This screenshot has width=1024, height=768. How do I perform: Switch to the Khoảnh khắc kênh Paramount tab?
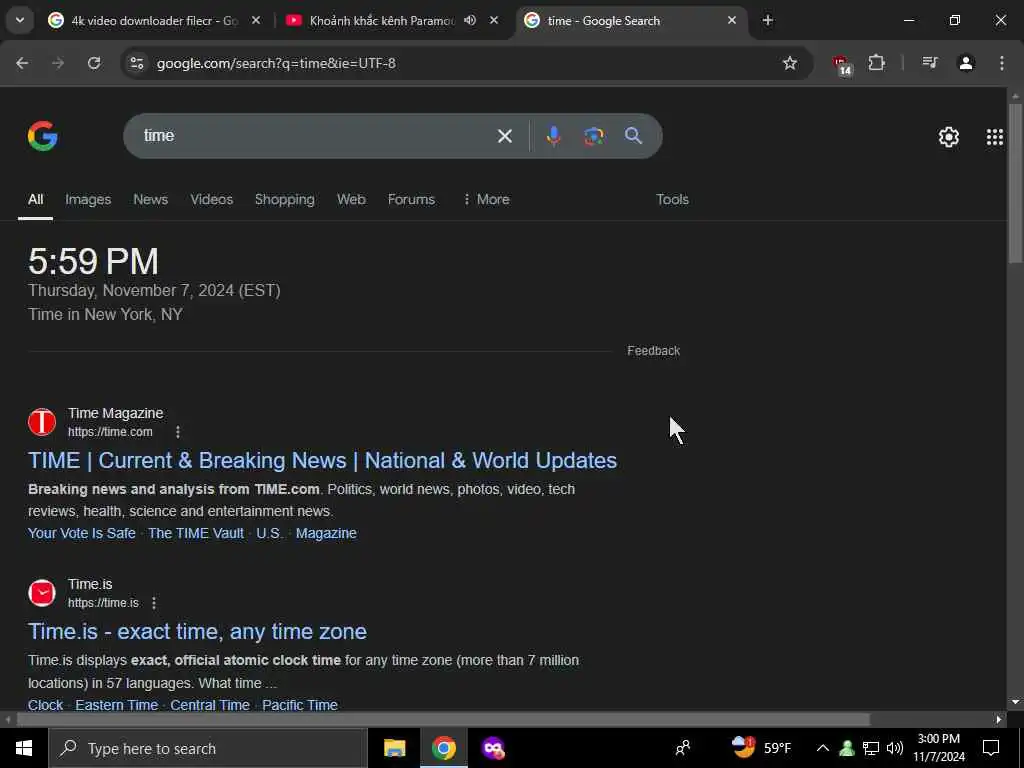pyautogui.click(x=382, y=20)
